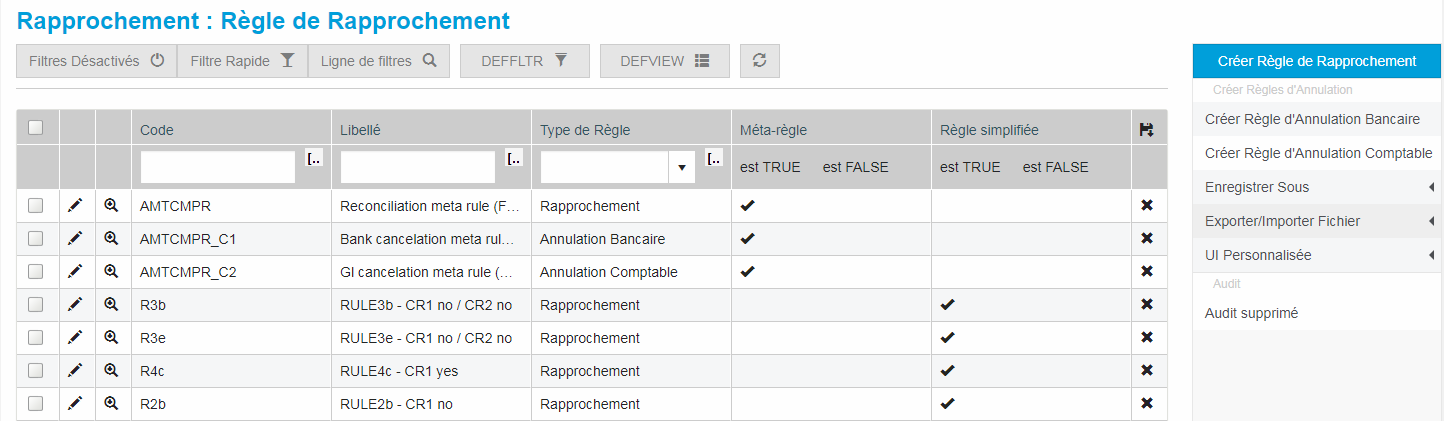Open AMTCMPR_C2 details via the magnifier icon
1444x421 pixels.
point(111,272)
